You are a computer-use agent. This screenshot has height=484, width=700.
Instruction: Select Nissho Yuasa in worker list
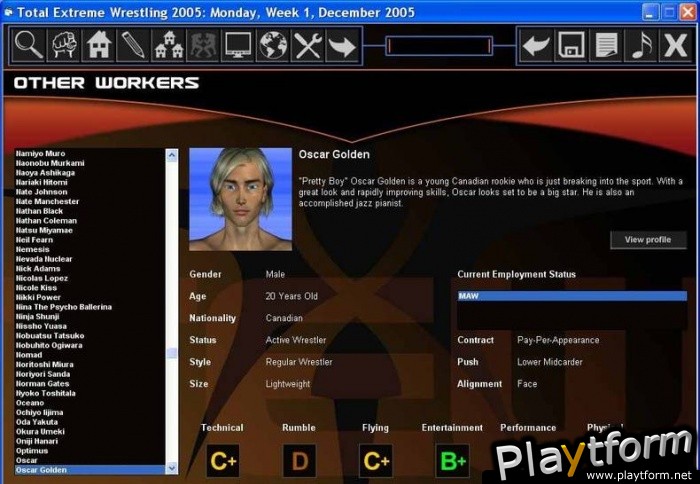(x=90, y=326)
